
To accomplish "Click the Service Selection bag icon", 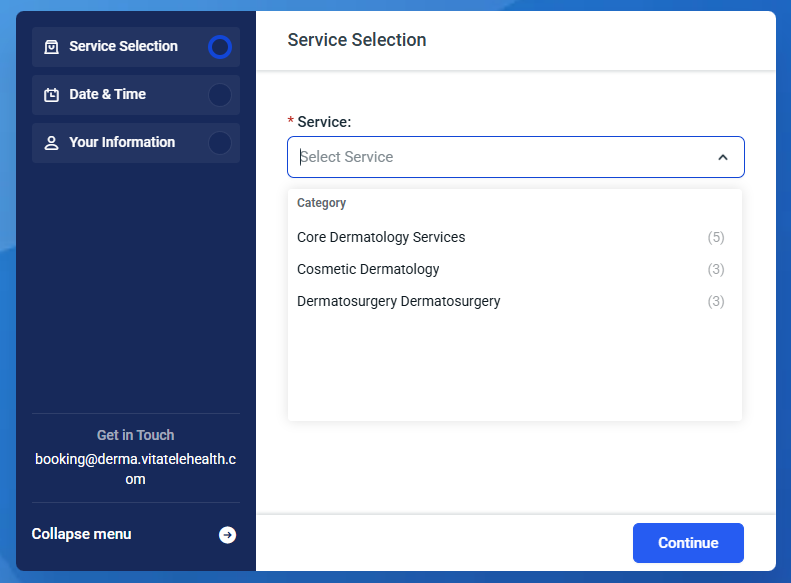I will click(51, 47).
